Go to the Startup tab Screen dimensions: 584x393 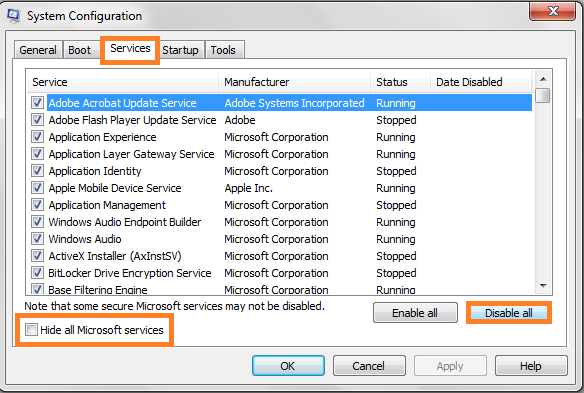pos(180,50)
